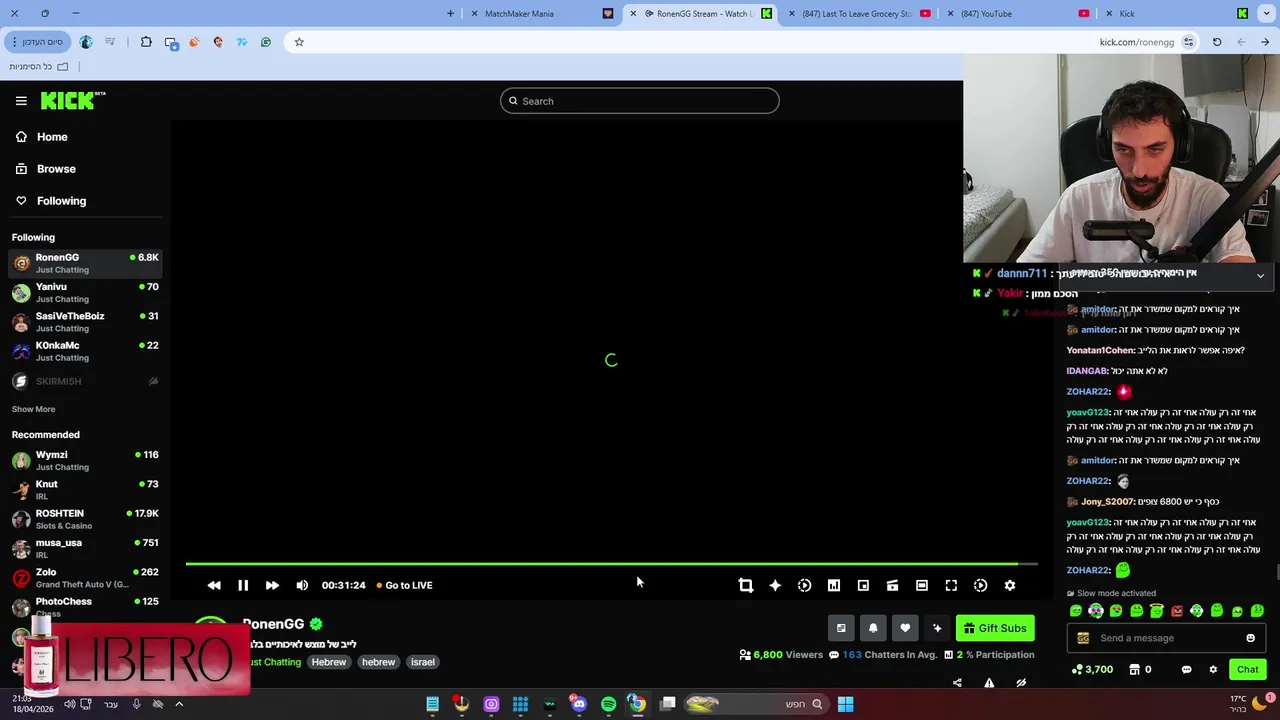The width and height of the screenshot is (1280, 720).
Task: Open chat settings gear
Action: pyautogui.click(x=1213, y=670)
